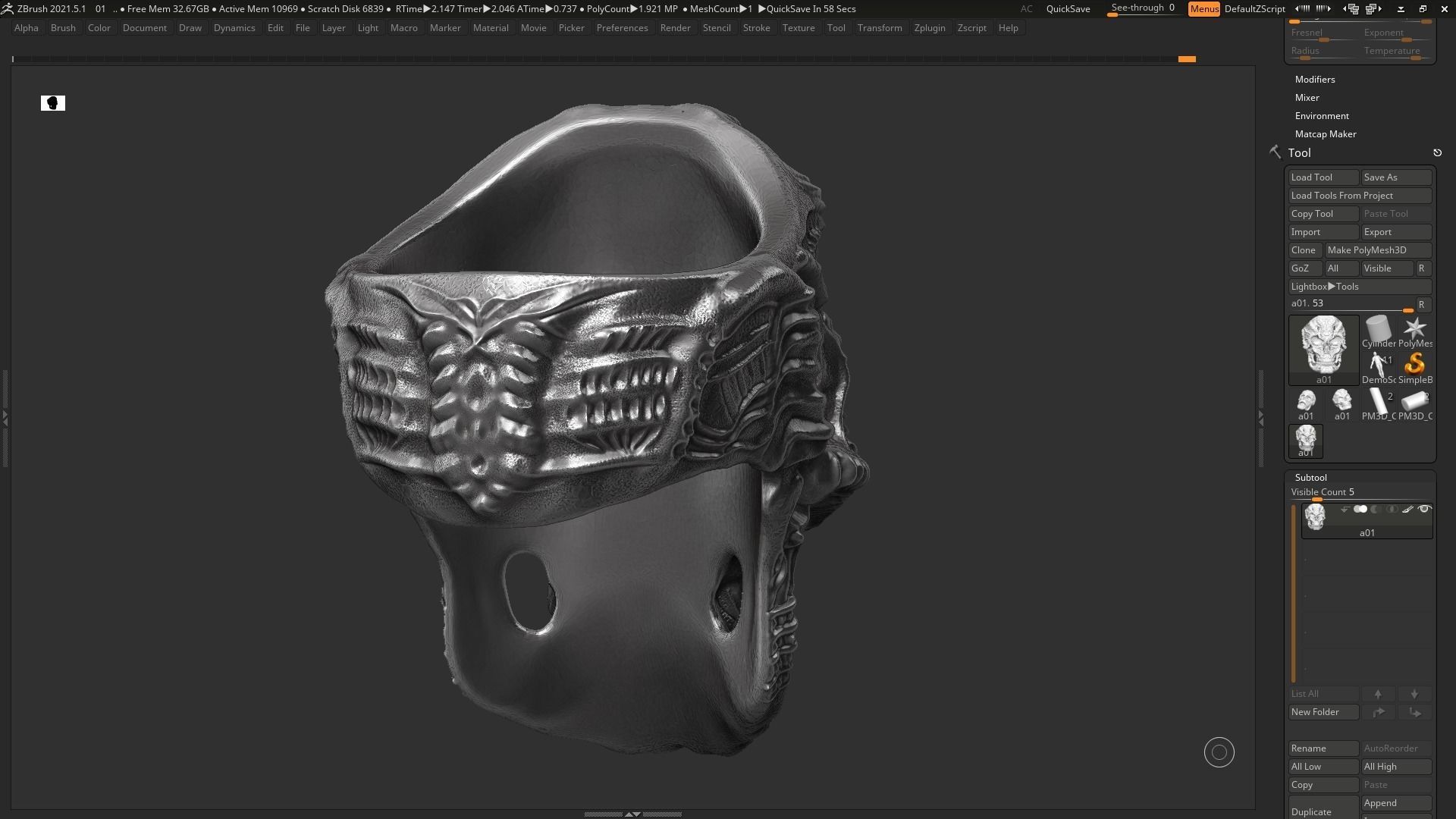Select the first PM3D_Cylinder tool thumbnail
This screenshot has height=819, width=1456.
tap(1379, 405)
